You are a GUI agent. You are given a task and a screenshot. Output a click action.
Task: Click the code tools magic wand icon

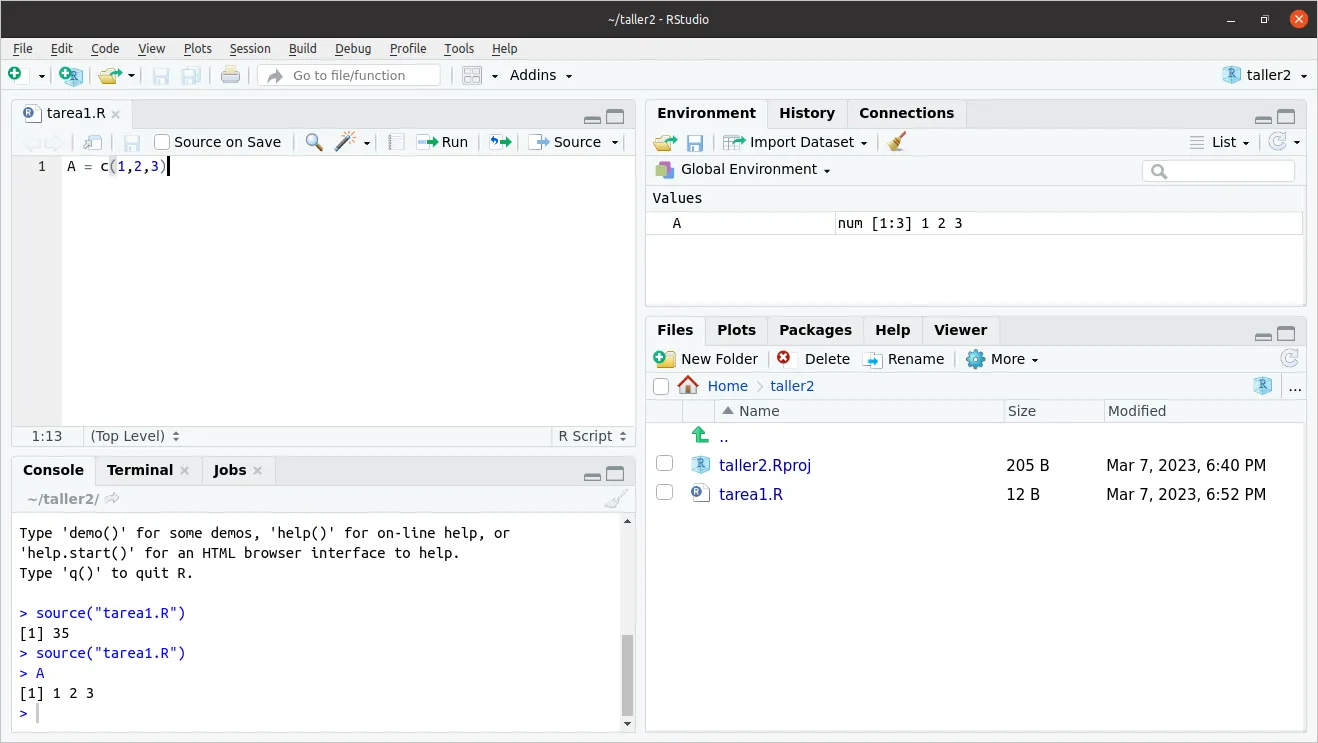(x=346, y=142)
